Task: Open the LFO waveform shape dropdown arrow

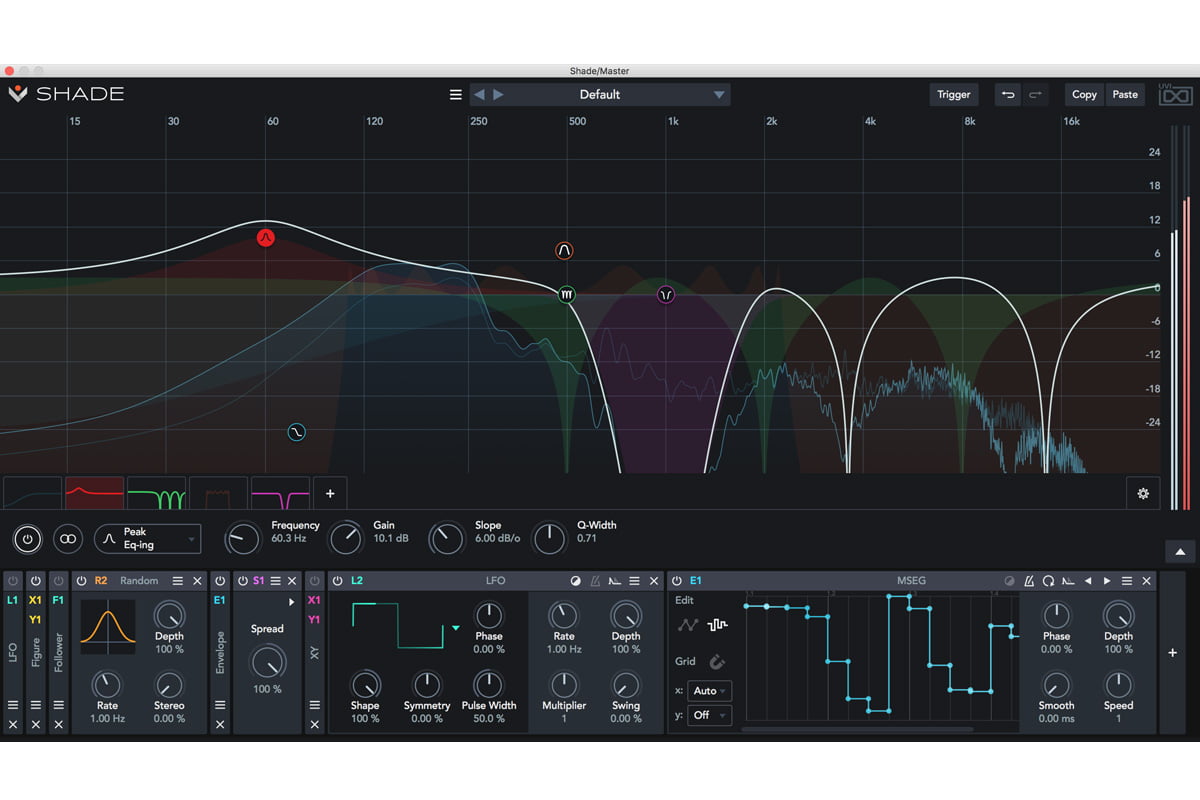Action: pos(456,628)
